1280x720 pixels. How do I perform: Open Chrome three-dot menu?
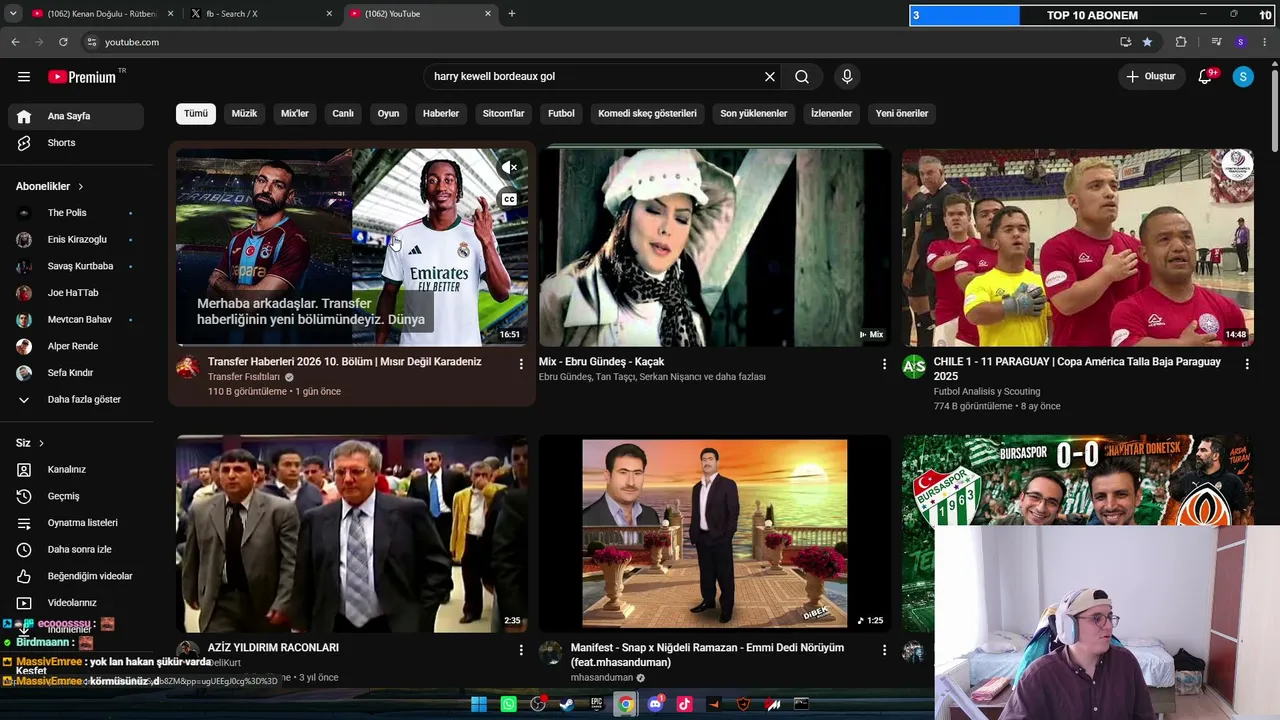(1266, 42)
